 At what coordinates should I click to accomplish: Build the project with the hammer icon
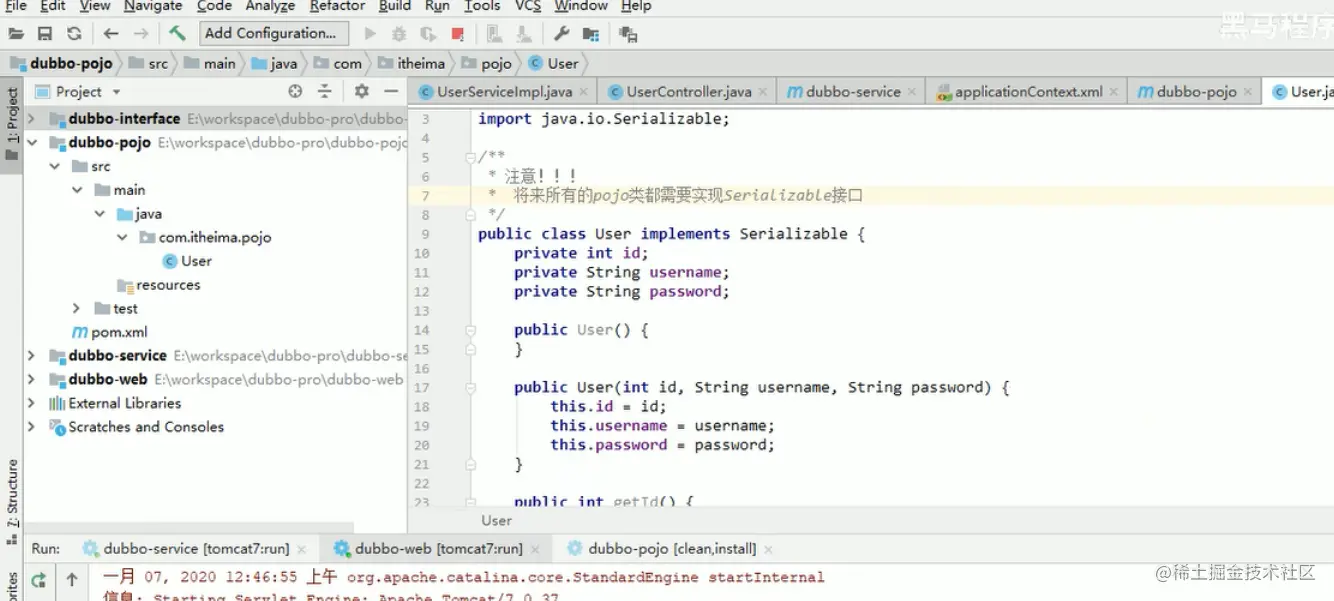(x=177, y=33)
